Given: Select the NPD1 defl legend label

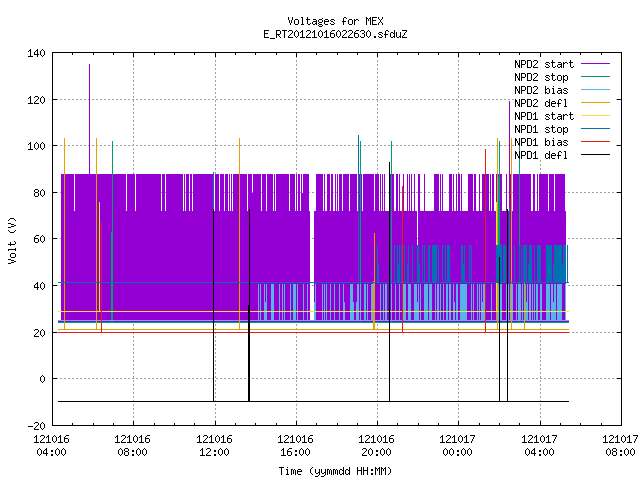Looking at the screenshot, I should pyautogui.click(x=541, y=156).
